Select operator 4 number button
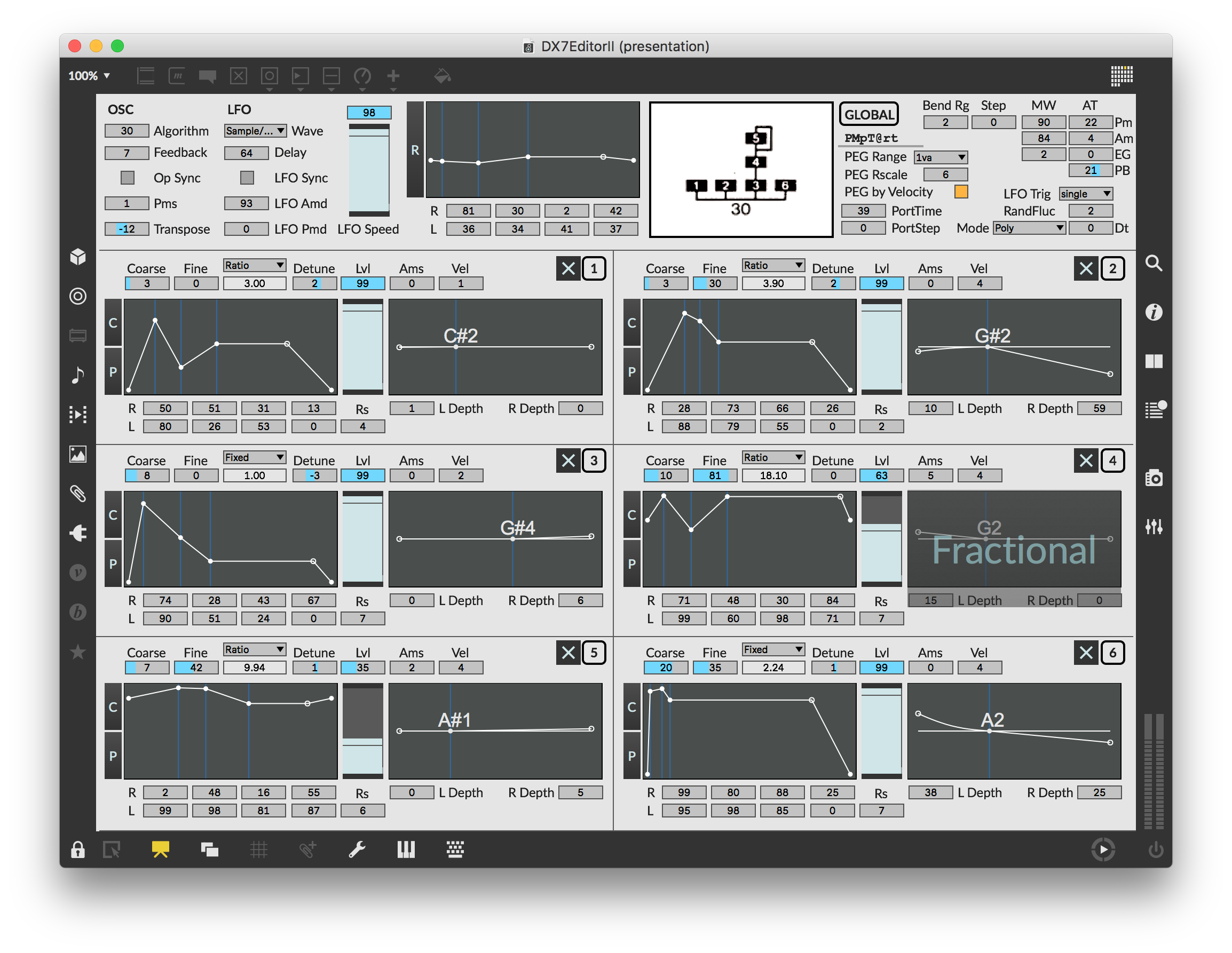Screen dimensions: 1232x953 click(x=1112, y=460)
